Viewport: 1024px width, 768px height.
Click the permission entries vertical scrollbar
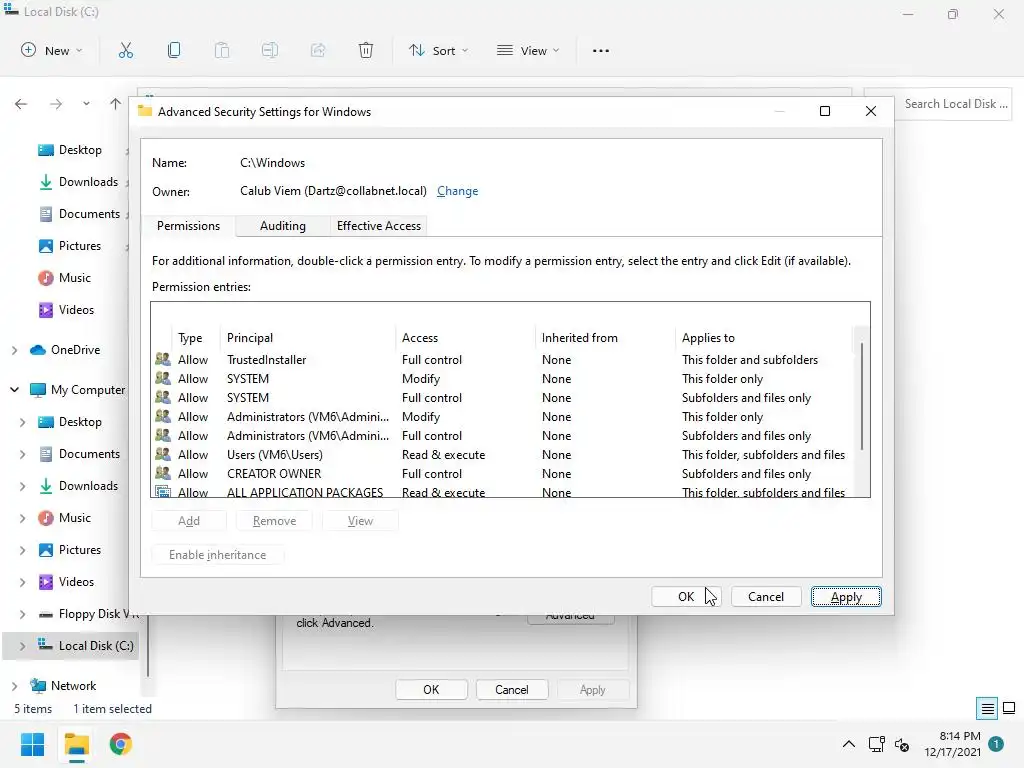tap(862, 397)
